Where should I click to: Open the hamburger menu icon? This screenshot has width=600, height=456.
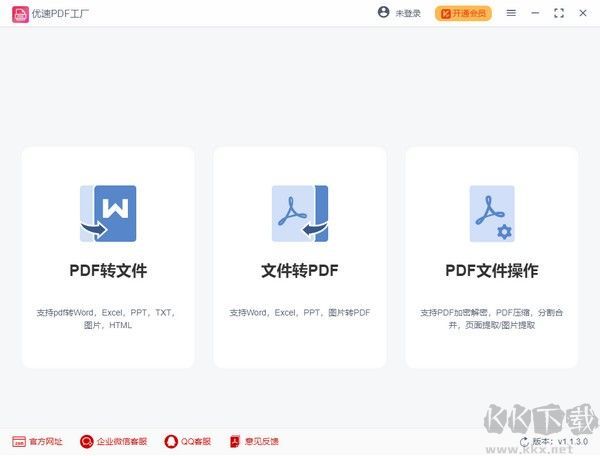[511, 13]
